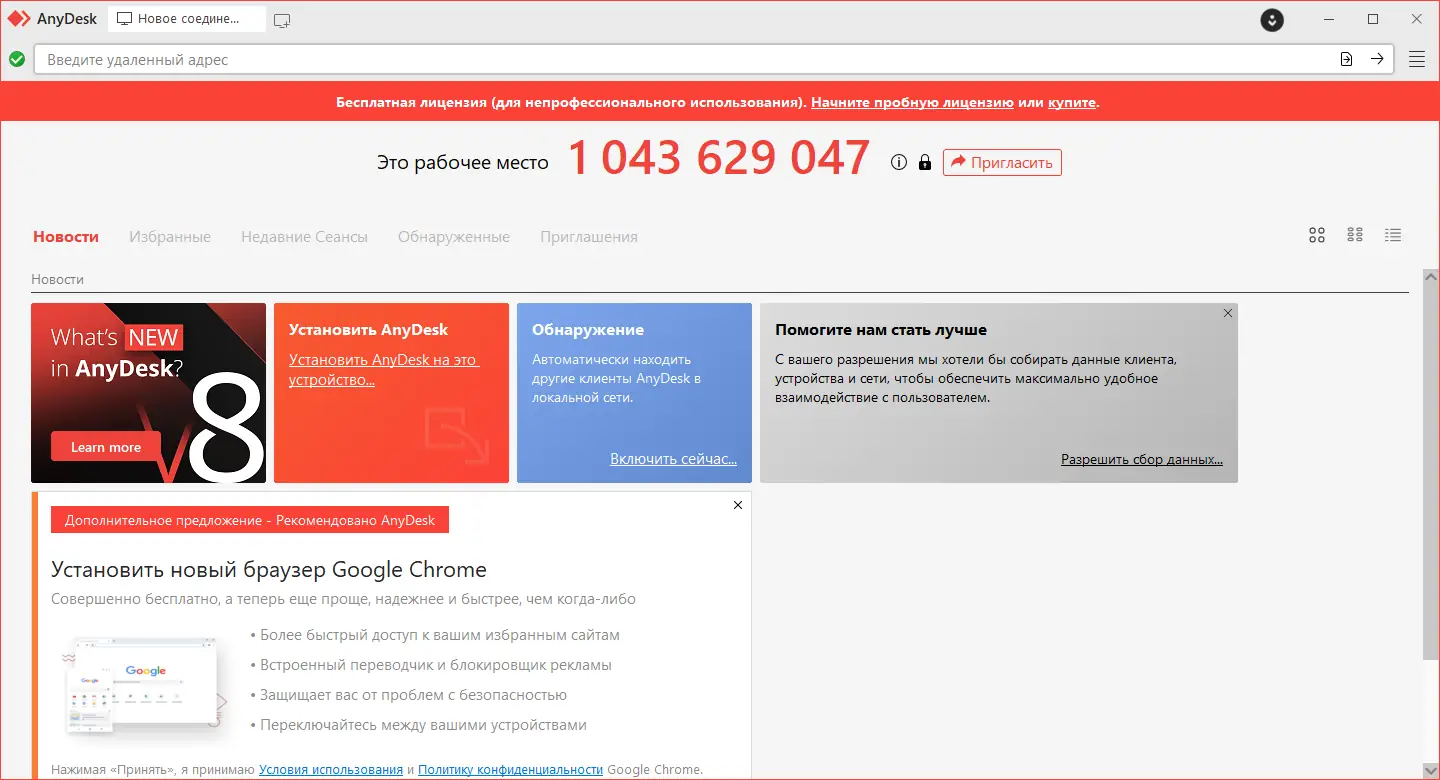Close the Google Chrome offer panel
This screenshot has height=780, width=1440.
tap(738, 505)
